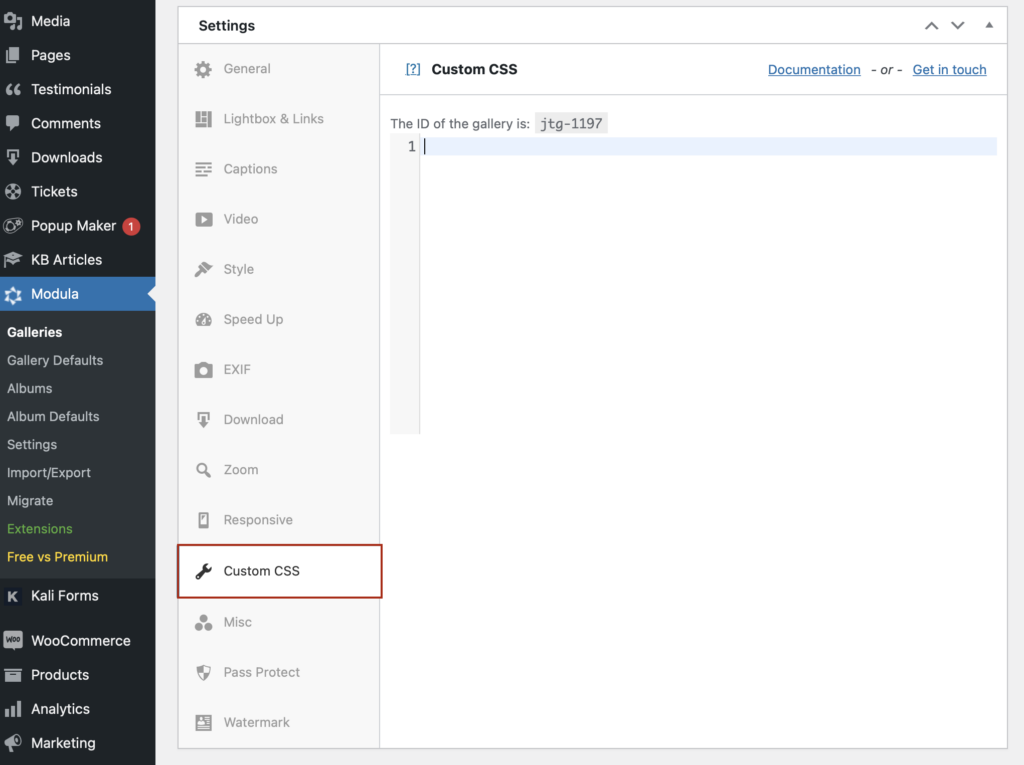Click the move-up chevron on Settings panel
Screen dimensions: 1024x765
pos(931,24)
